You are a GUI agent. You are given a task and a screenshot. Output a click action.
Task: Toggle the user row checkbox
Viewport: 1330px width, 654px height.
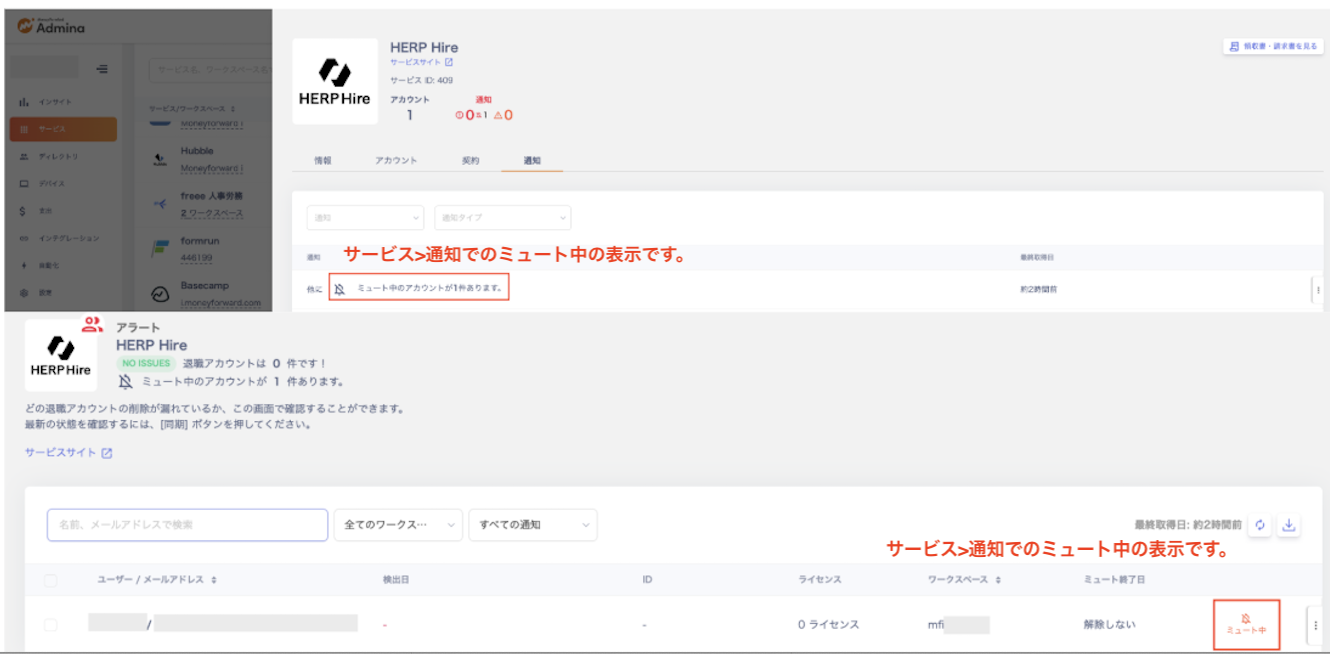click(x=51, y=624)
